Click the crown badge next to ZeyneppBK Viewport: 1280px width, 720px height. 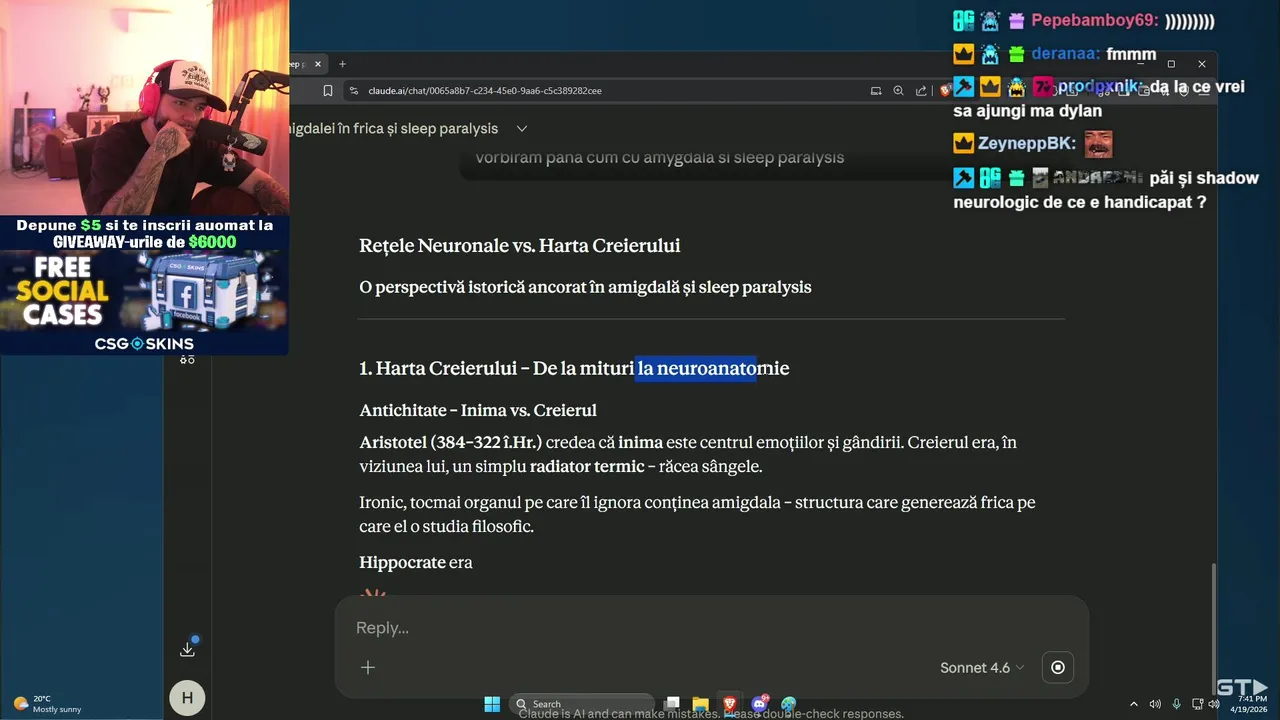(963, 143)
